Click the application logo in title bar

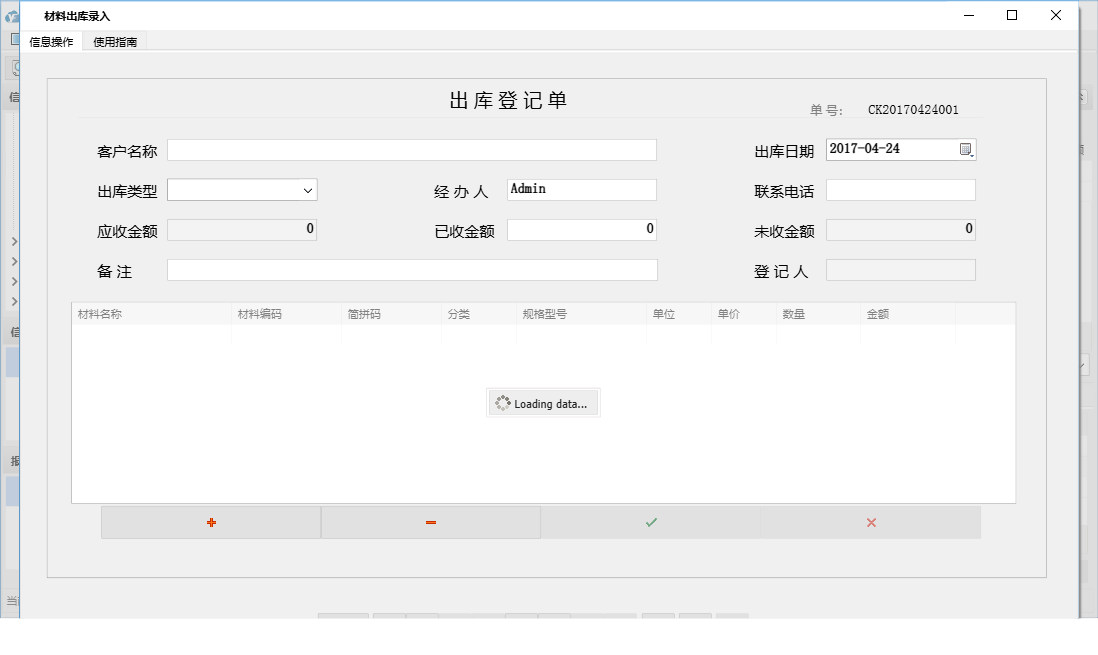(13, 14)
